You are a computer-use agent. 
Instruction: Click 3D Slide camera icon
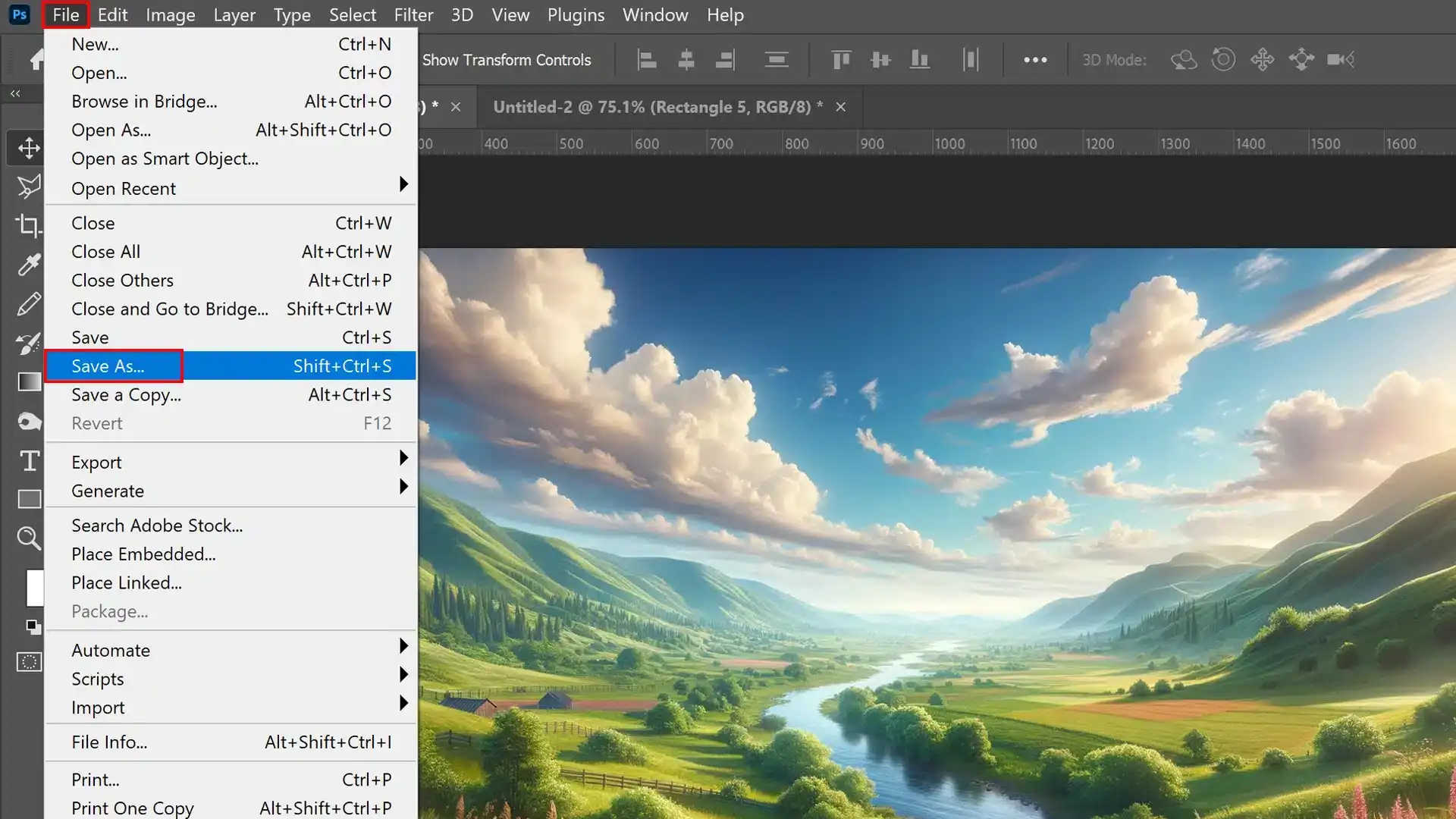tap(1301, 59)
